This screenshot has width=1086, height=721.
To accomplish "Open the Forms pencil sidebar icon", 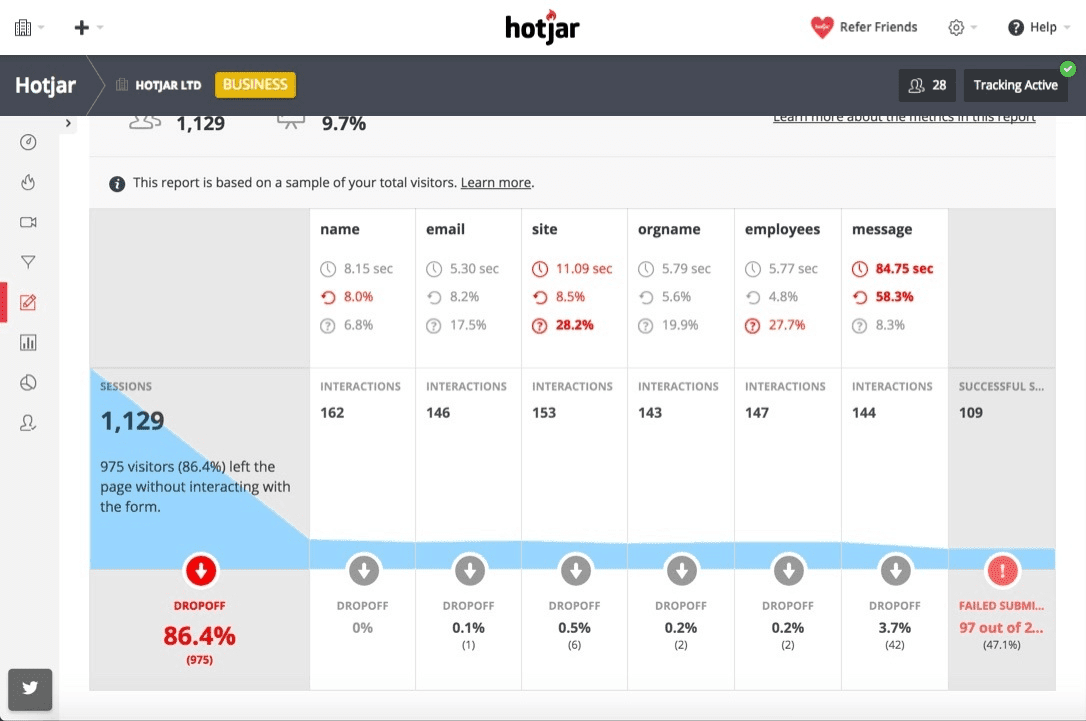I will [x=28, y=302].
